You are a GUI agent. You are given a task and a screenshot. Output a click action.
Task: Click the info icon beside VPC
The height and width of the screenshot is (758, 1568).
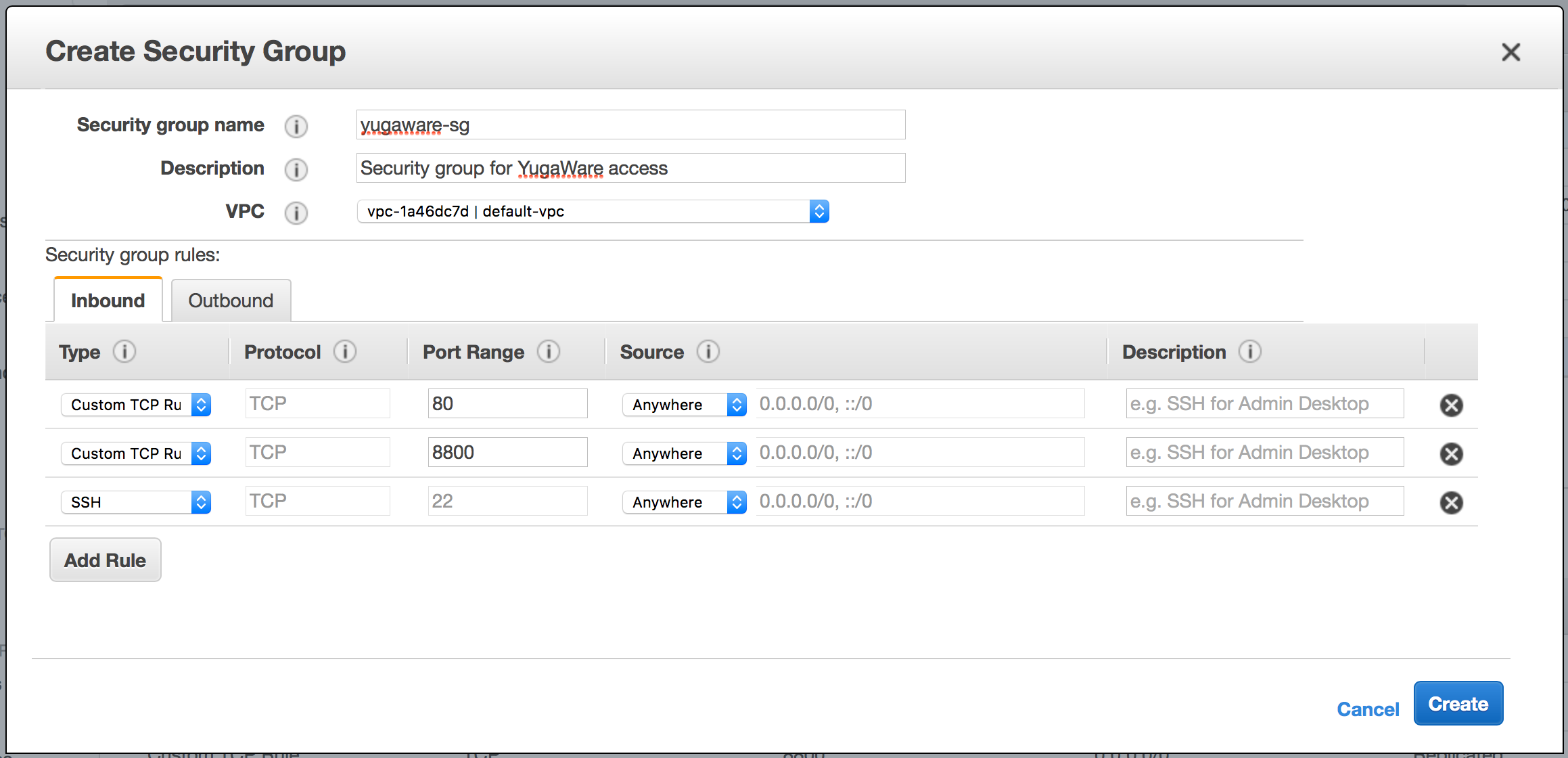click(x=296, y=213)
